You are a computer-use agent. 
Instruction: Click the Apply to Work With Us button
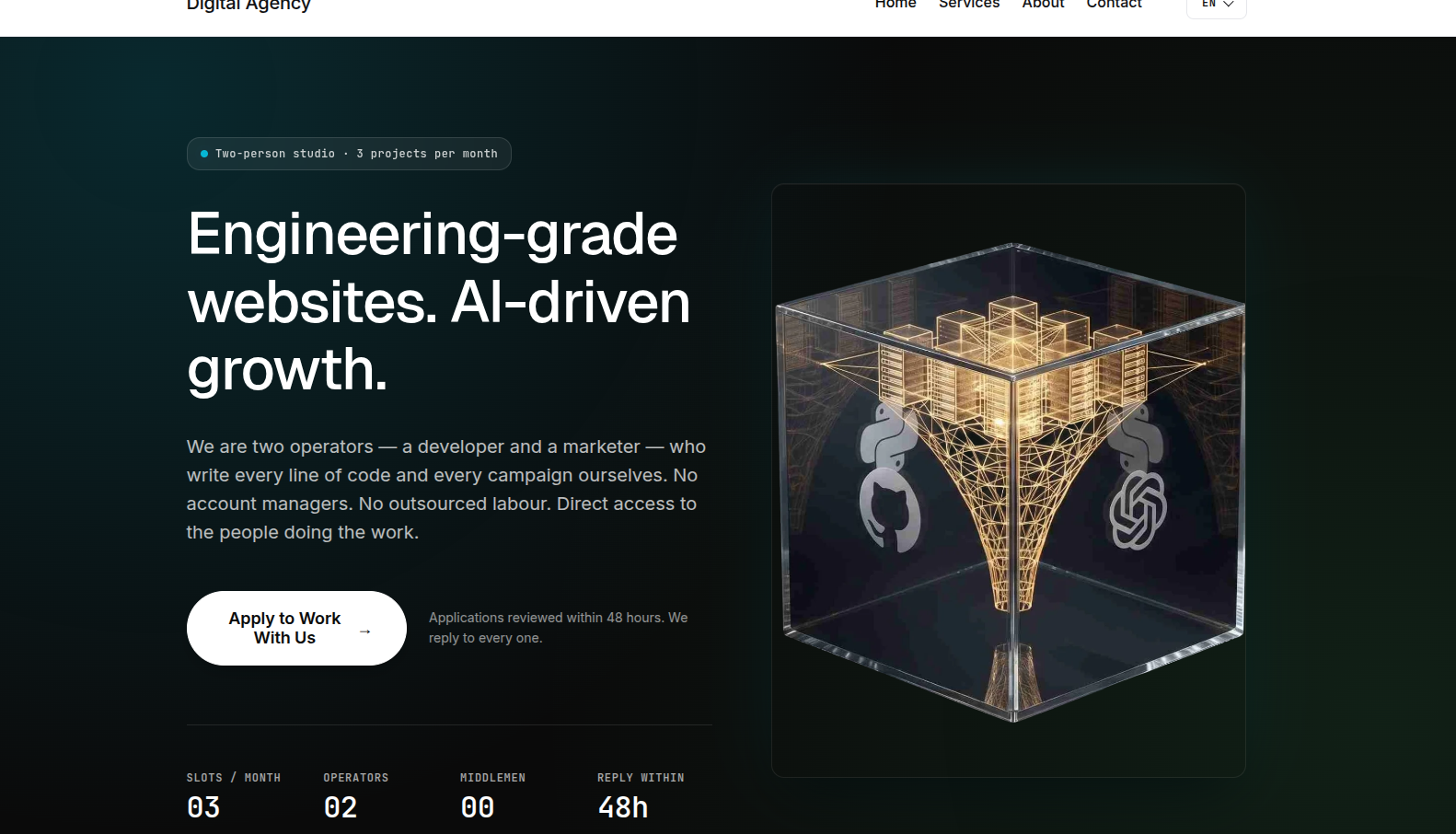click(x=296, y=628)
